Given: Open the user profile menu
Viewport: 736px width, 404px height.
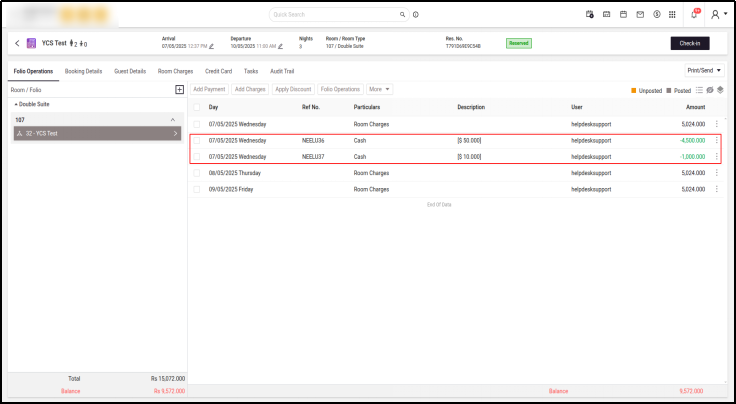Looking at the screenshot, I should coord(719,15).
